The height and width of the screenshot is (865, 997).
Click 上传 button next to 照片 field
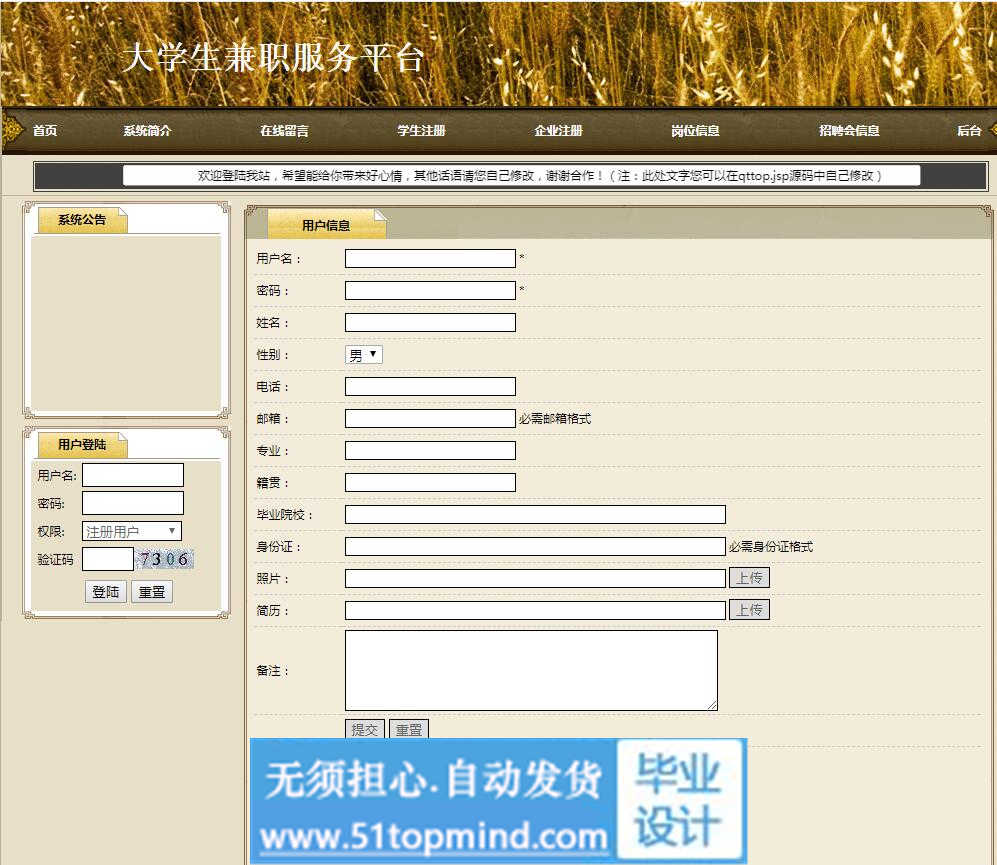click(x=749, y=578)
